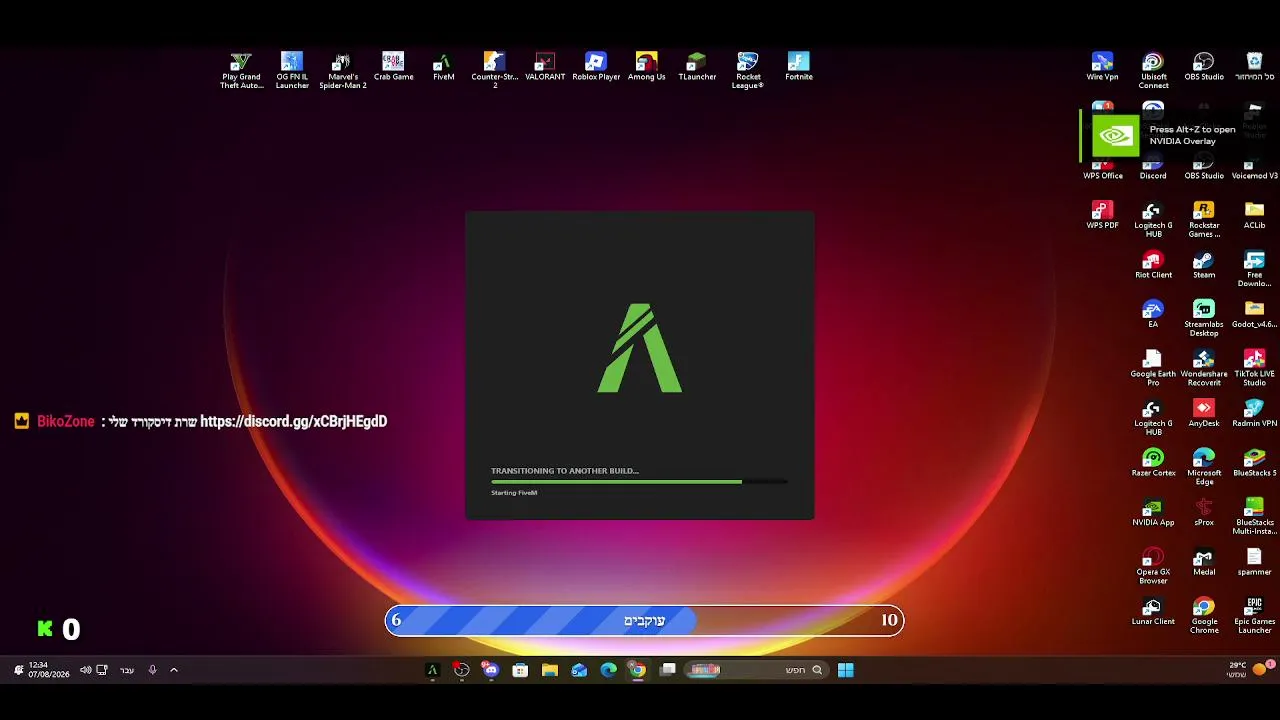Select the ACLib folder on the desktop

coord(1254,215)
